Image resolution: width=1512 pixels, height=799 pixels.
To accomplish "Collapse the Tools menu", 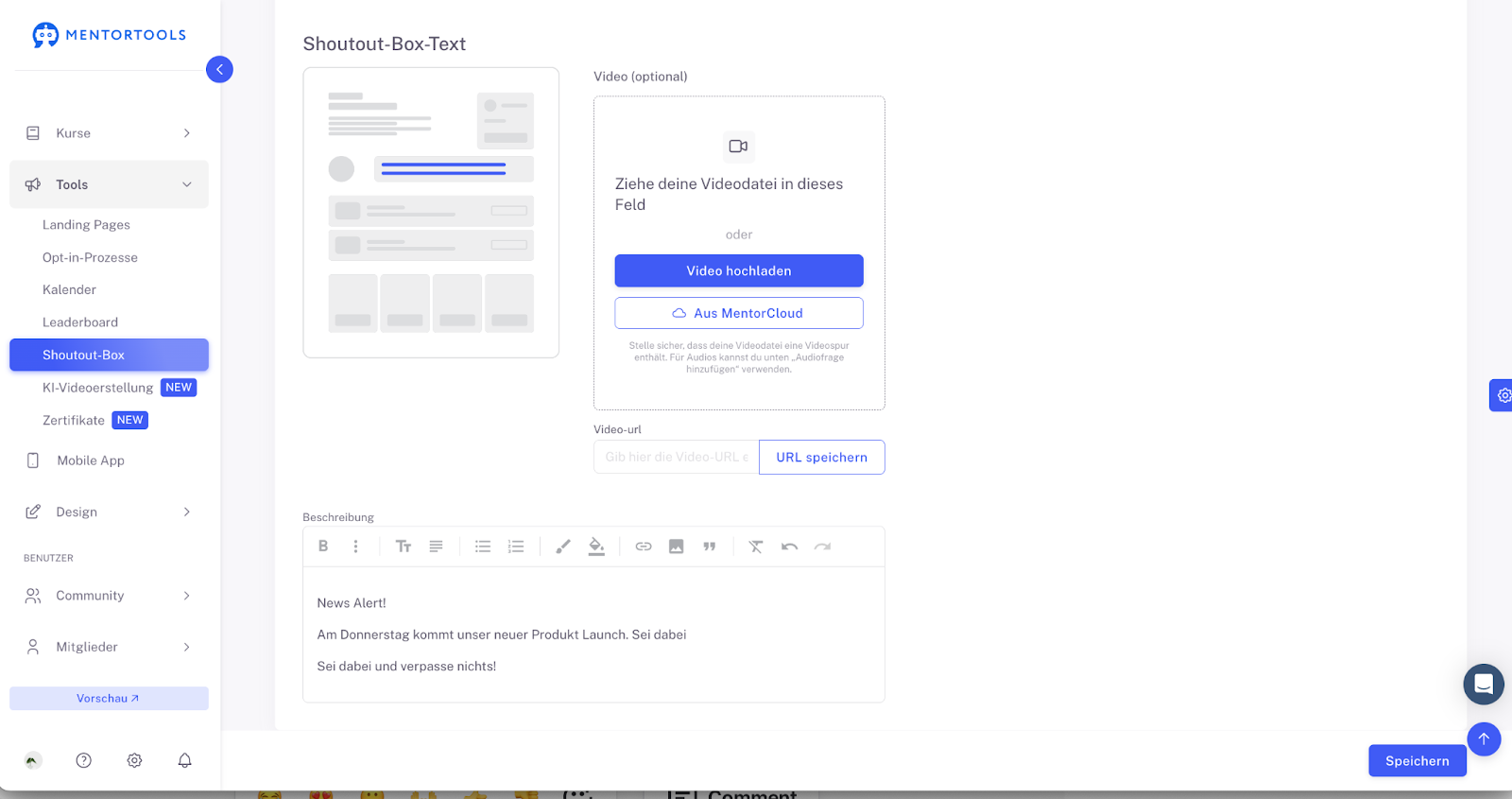I will coord(109,184).
